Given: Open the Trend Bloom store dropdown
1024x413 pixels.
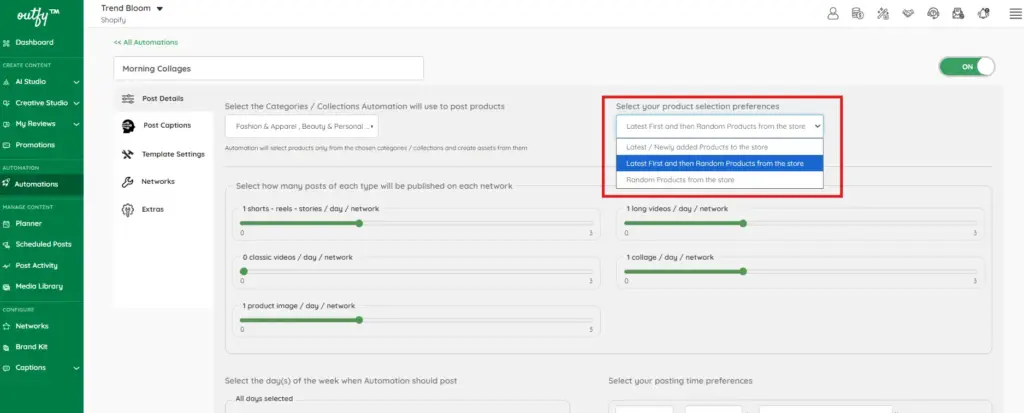Looking at the screenshot, I should pyautogui.click(x=132, y=8).
